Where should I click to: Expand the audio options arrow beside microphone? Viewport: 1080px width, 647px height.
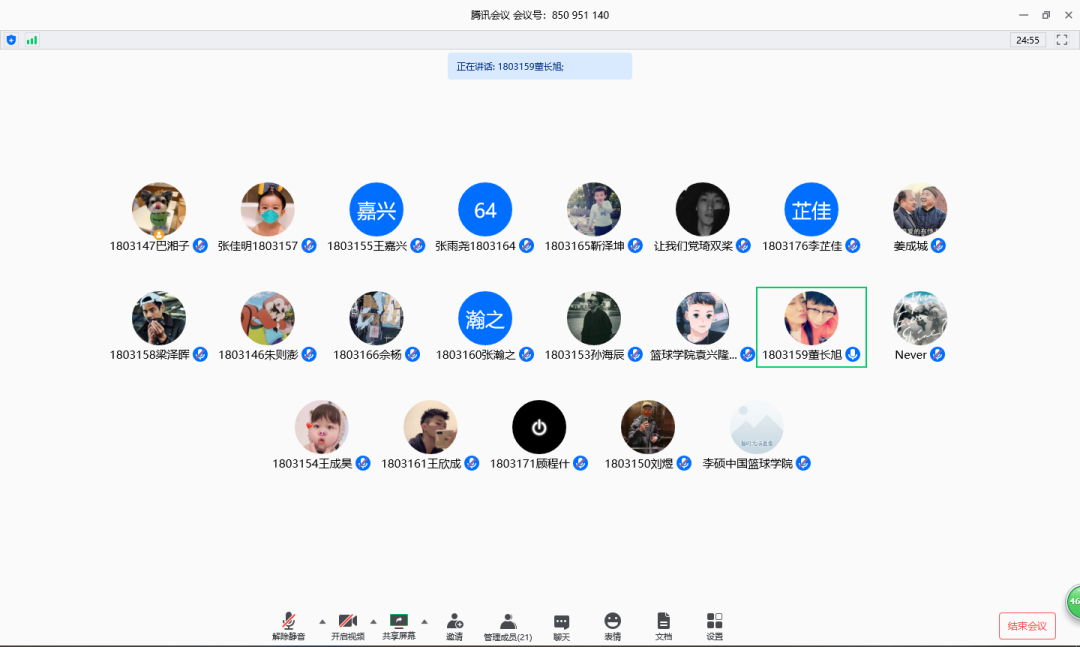[322, 621]
